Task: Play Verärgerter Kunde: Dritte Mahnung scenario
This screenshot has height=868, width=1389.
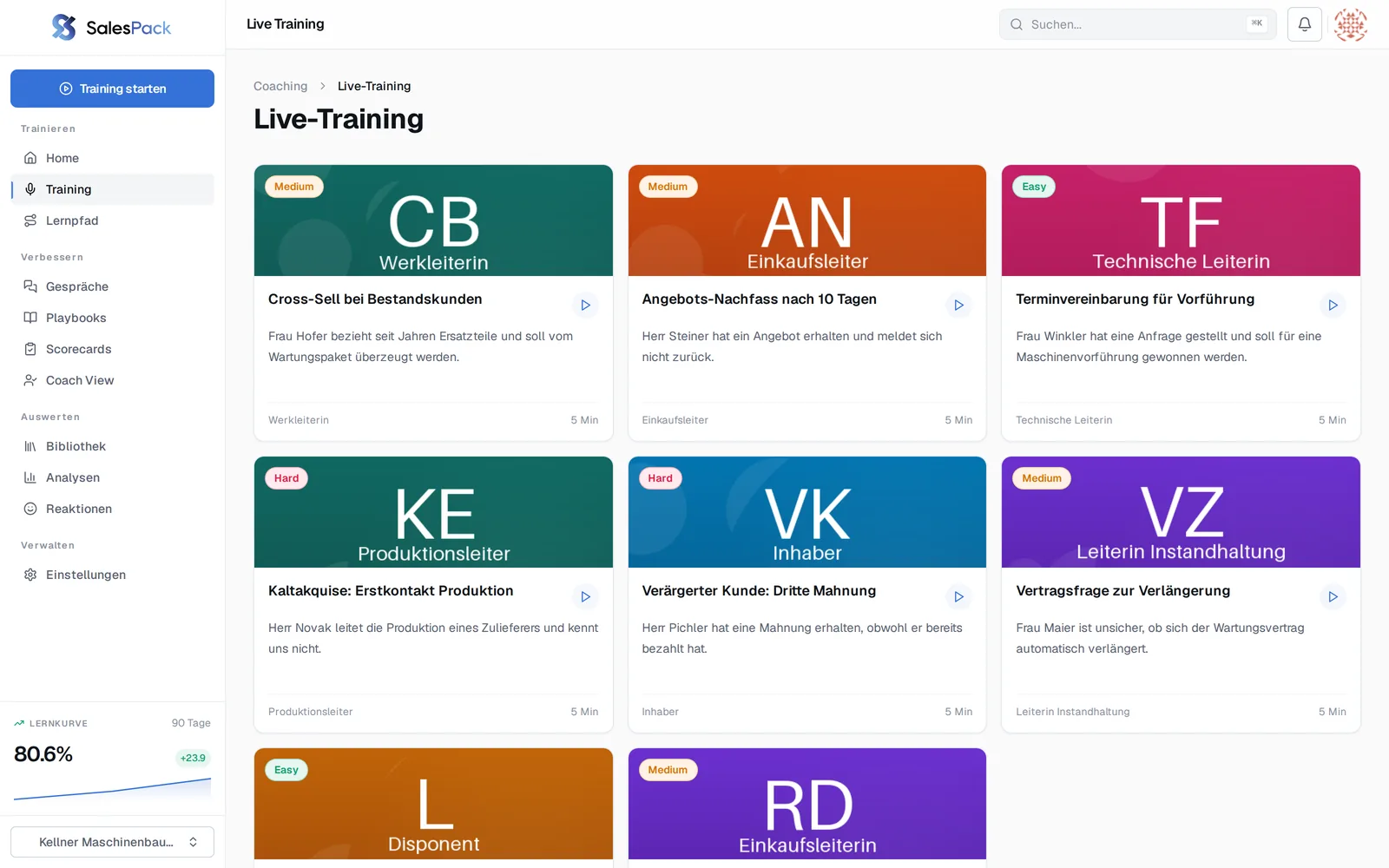Action: tap(959, 596)
